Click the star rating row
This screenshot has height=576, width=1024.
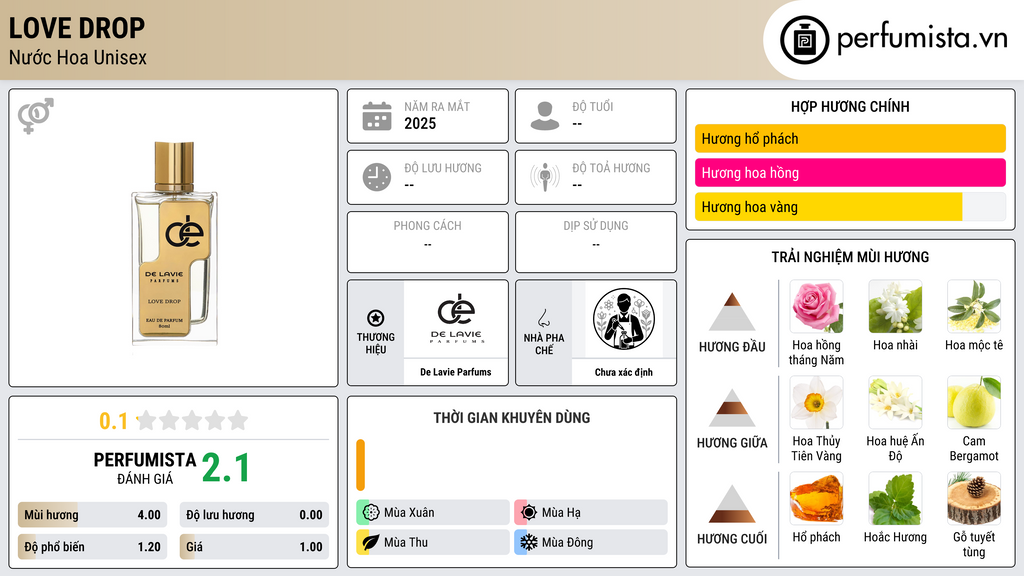192,421
